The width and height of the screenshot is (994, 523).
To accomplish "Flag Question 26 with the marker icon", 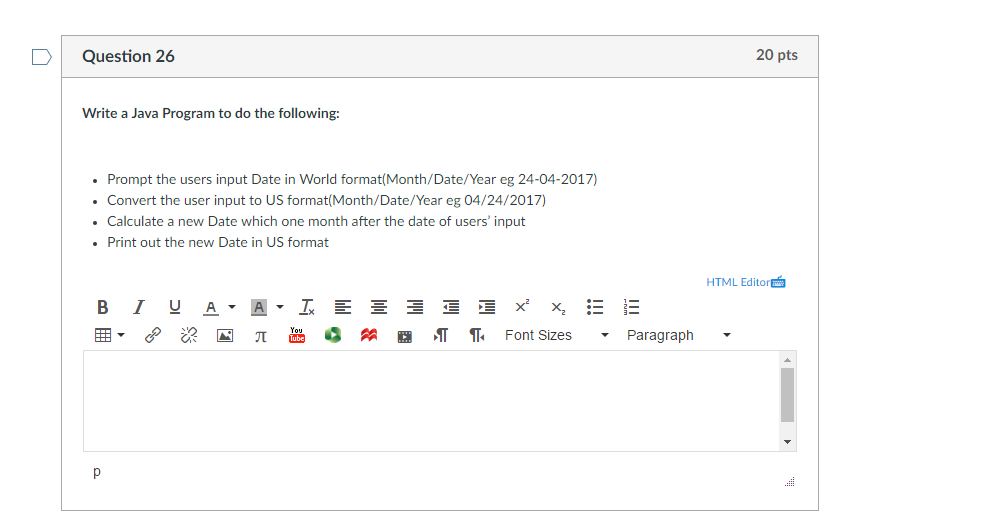I will pyautogui.click(x=41, y=57).
